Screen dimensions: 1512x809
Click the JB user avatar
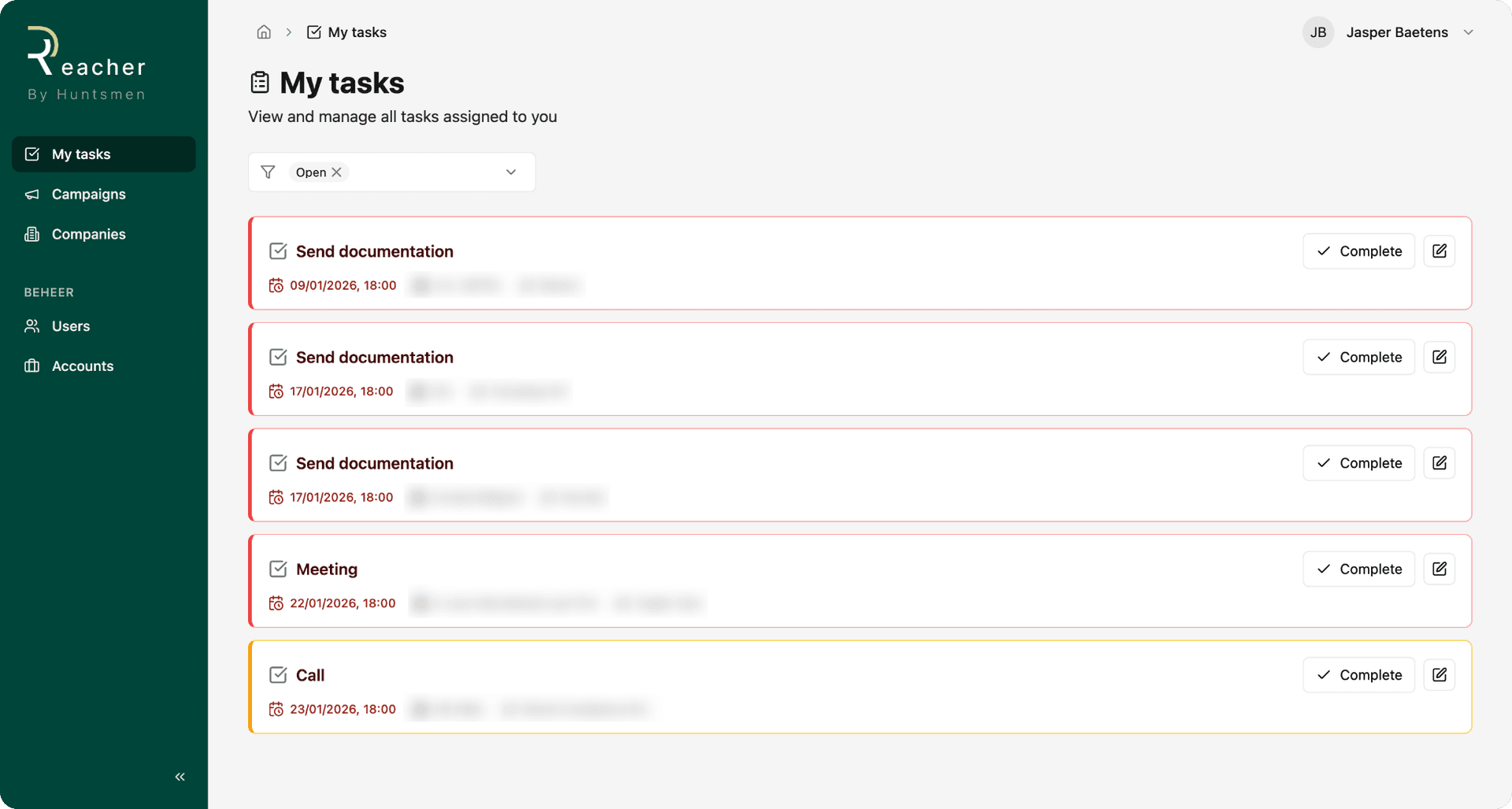[1317, 32]
